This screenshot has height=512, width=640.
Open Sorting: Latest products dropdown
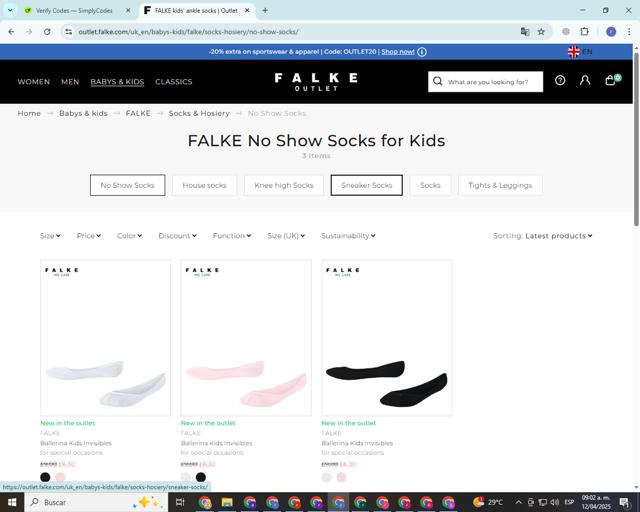pyautogui.click(x=542, y=236)
